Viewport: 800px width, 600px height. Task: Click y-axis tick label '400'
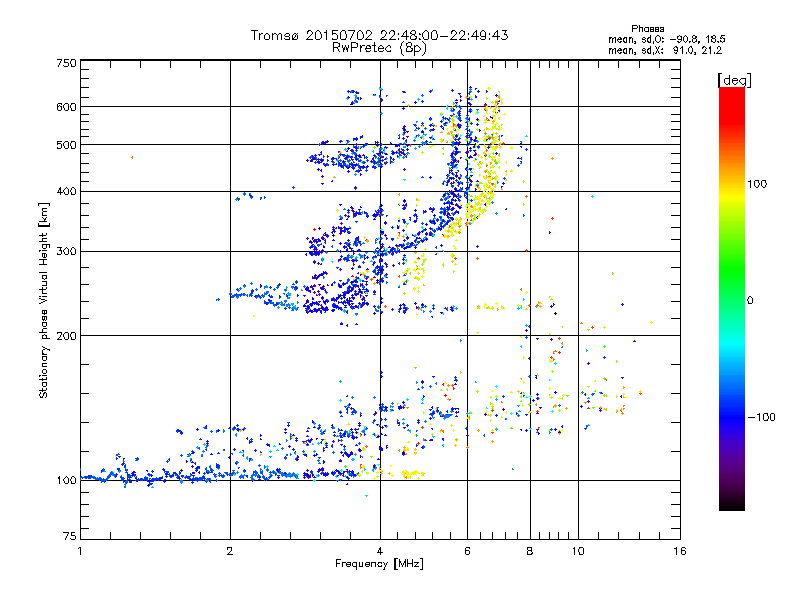point(66,192)
